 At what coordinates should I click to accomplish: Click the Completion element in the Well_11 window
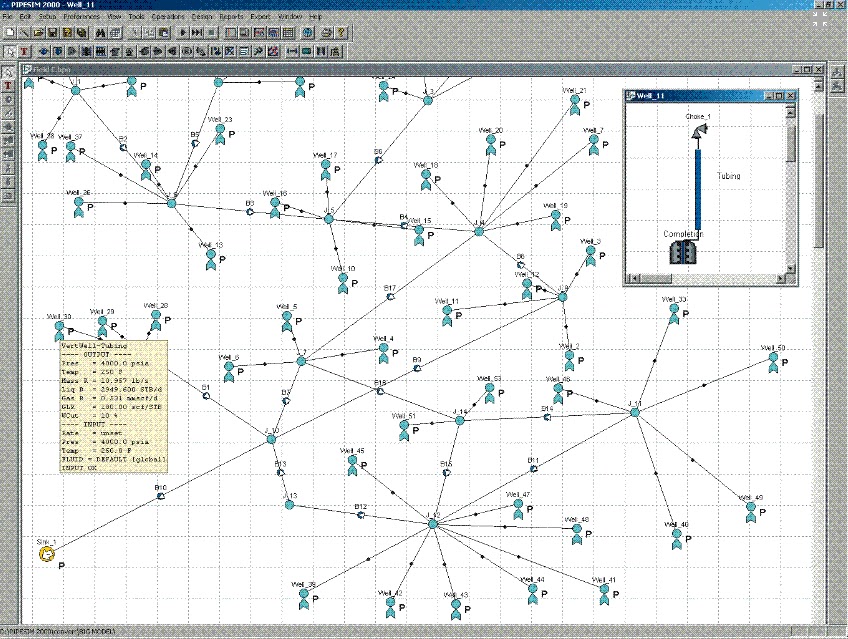(x=683, y=253)
